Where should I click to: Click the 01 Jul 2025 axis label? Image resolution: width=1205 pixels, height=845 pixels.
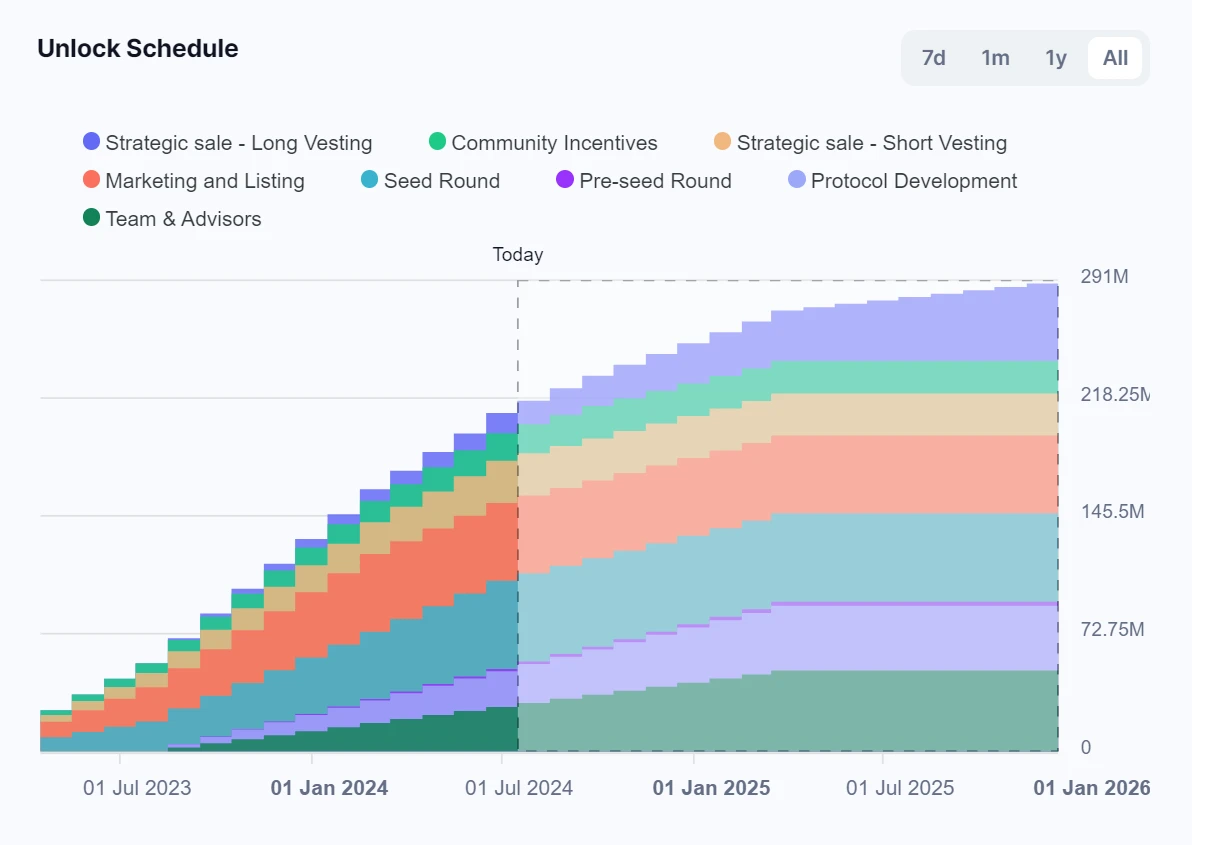[900, 788]
